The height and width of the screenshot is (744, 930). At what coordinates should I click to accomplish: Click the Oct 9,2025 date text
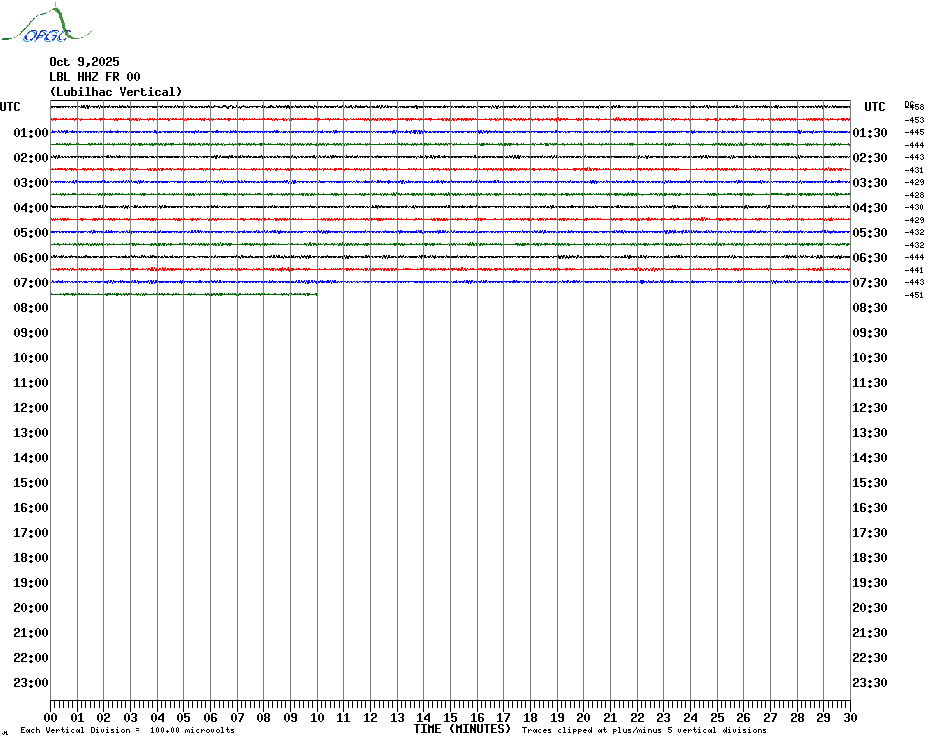(x=84, y=62)
